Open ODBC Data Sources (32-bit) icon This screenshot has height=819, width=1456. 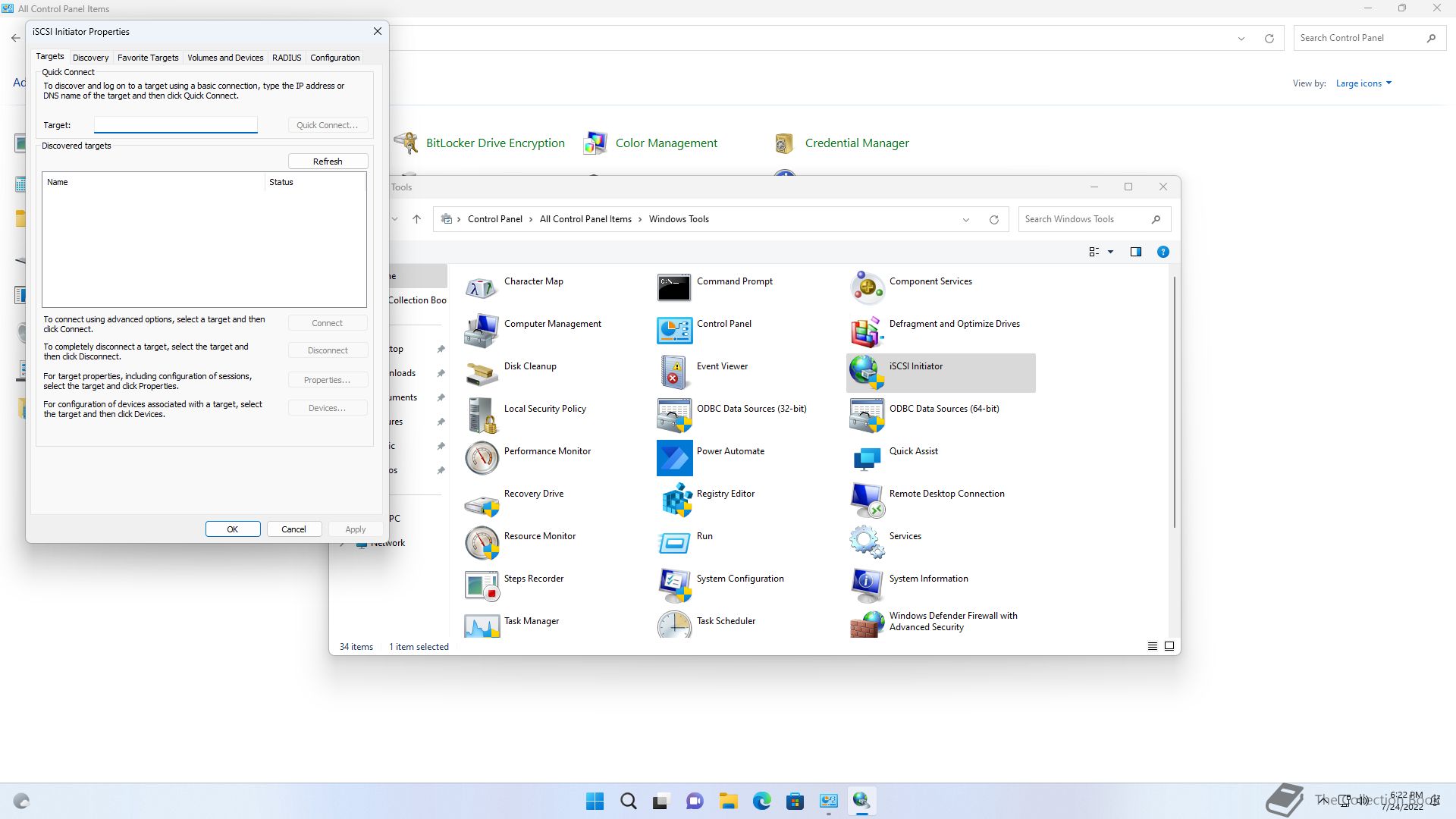[x=674, y=415]
